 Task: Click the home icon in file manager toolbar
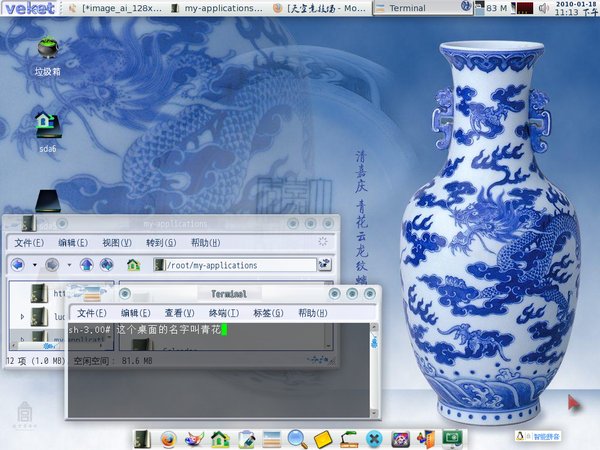[134, 265]
